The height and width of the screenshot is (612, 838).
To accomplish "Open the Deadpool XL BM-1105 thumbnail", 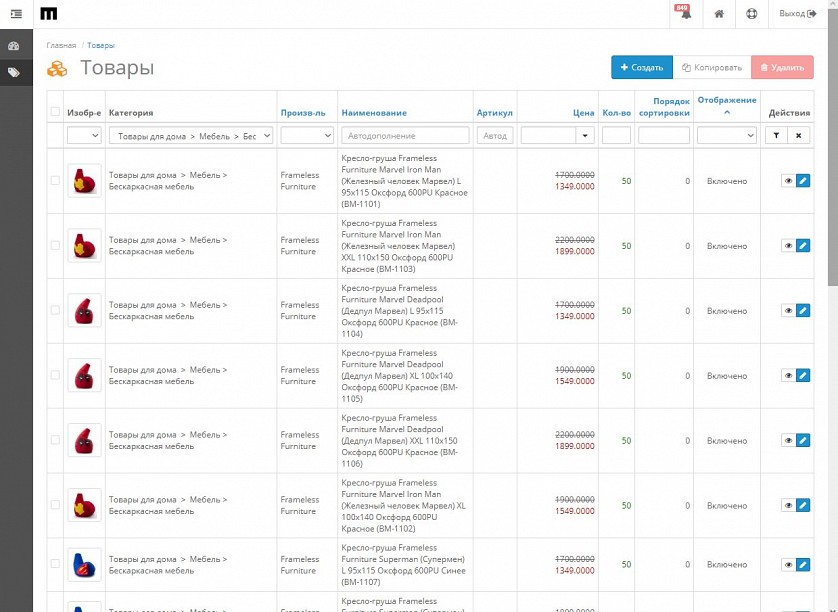I will click(x=84, y=375).
